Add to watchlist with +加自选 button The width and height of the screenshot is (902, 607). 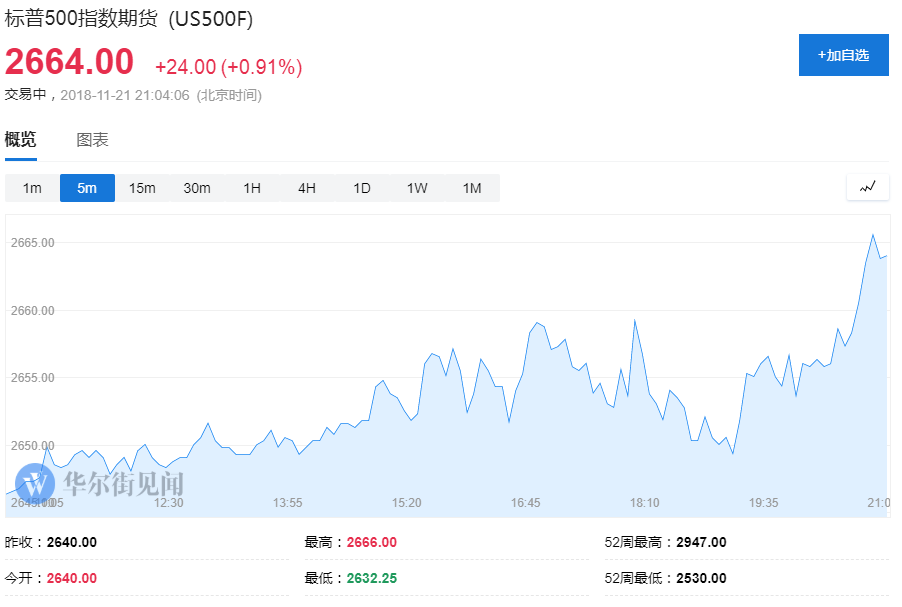(843, 55)
